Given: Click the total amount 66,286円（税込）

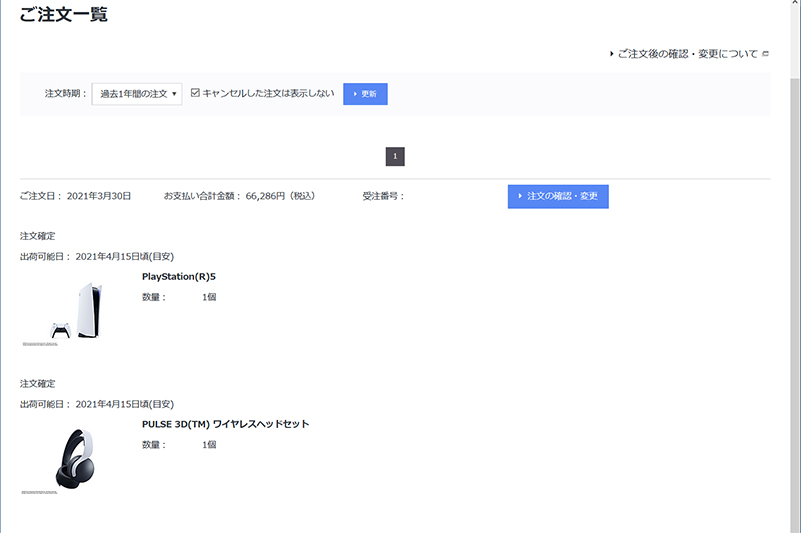Looking at the screenshot, I should point(280,196).
